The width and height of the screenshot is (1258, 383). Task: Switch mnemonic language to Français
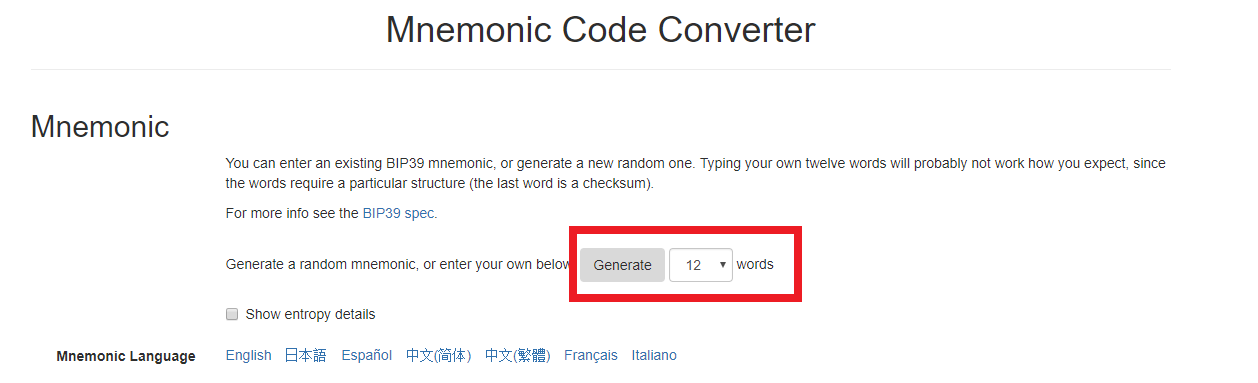coord(591,355)
